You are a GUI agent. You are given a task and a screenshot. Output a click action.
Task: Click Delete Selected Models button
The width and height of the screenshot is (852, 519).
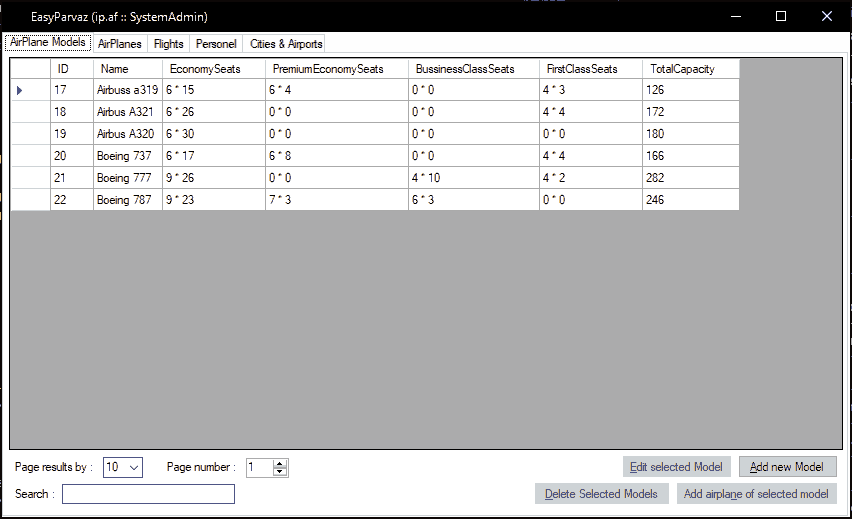pyautogui.click(x=602, y=494)
